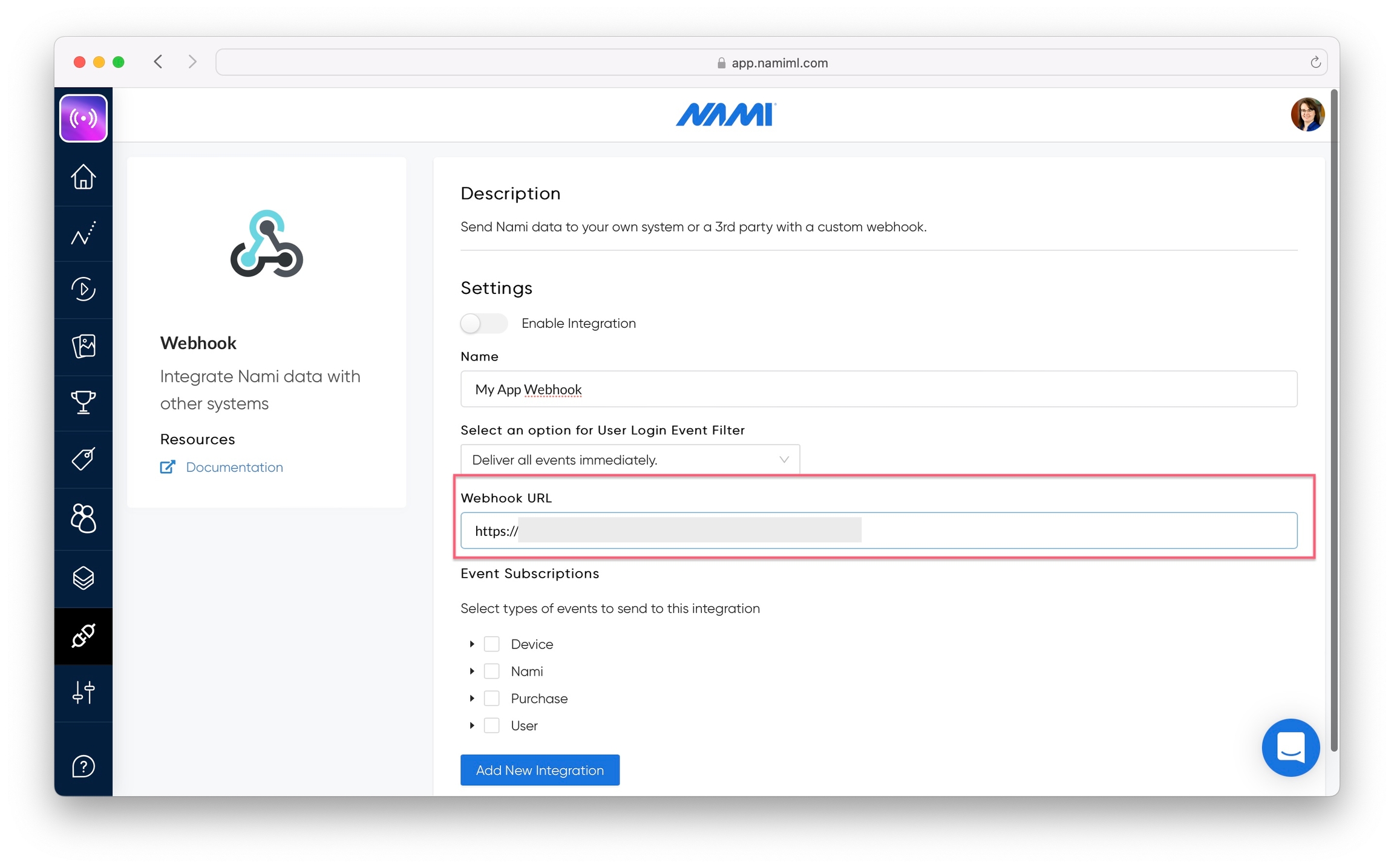This screenshot has width=1394, height=868.
Task: Click the Enable Integration label
Action: pos(578,323)
